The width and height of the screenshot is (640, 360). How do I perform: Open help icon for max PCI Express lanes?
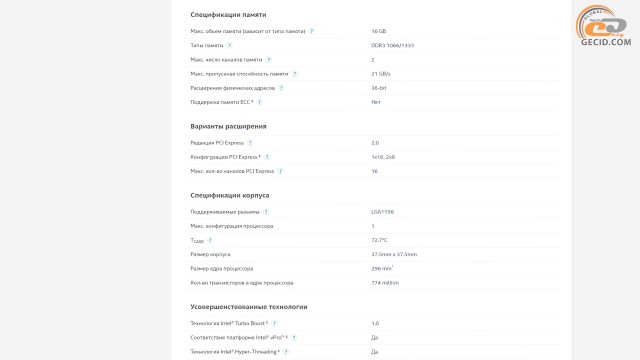click(280, 171)
